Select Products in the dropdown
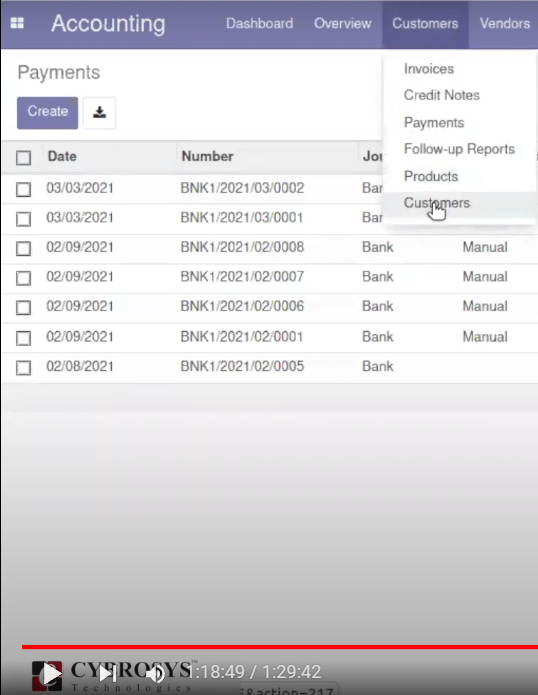 [431, 176]
